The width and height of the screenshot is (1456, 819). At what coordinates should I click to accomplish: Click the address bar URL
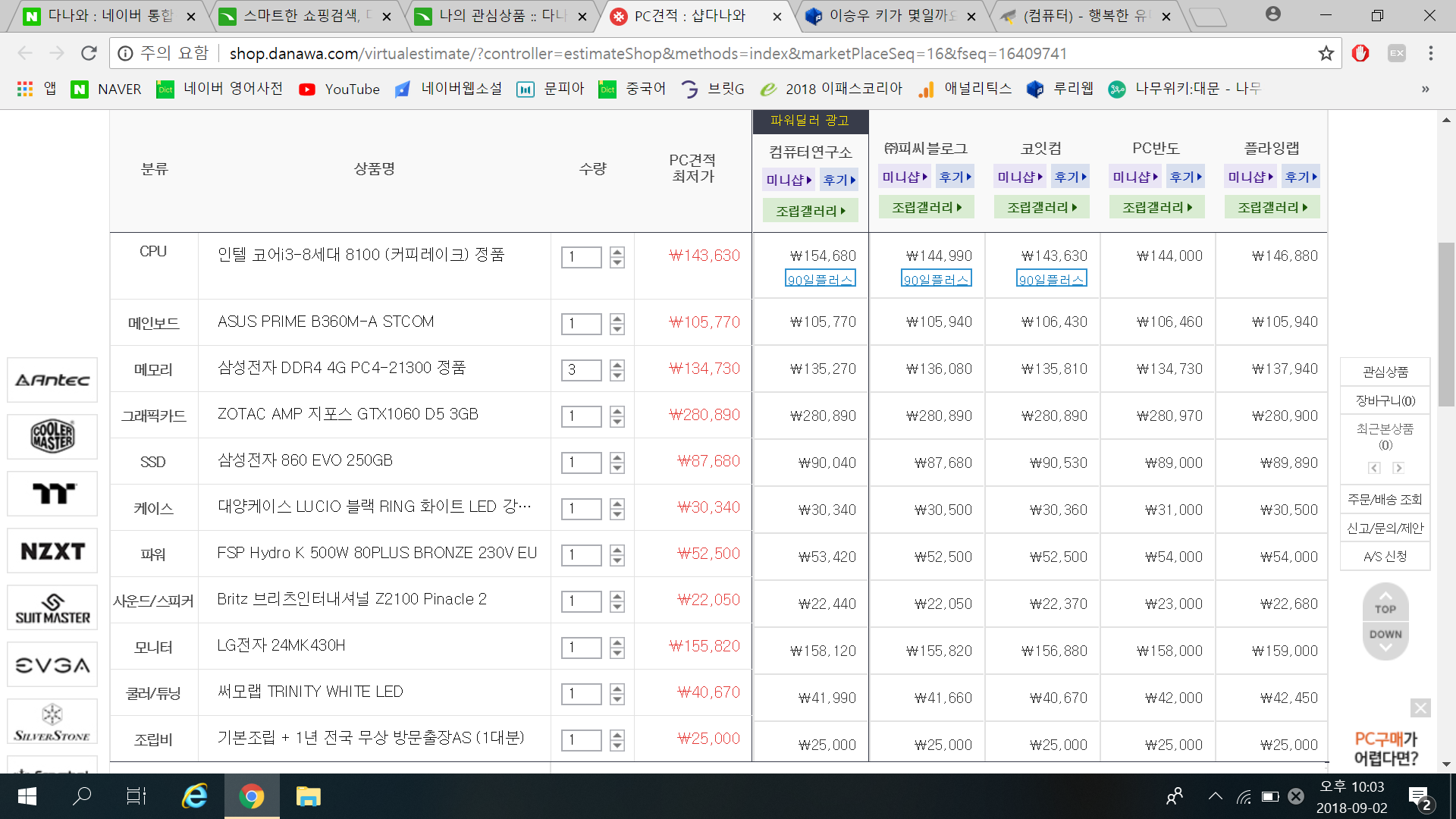[x=648, y=53]
